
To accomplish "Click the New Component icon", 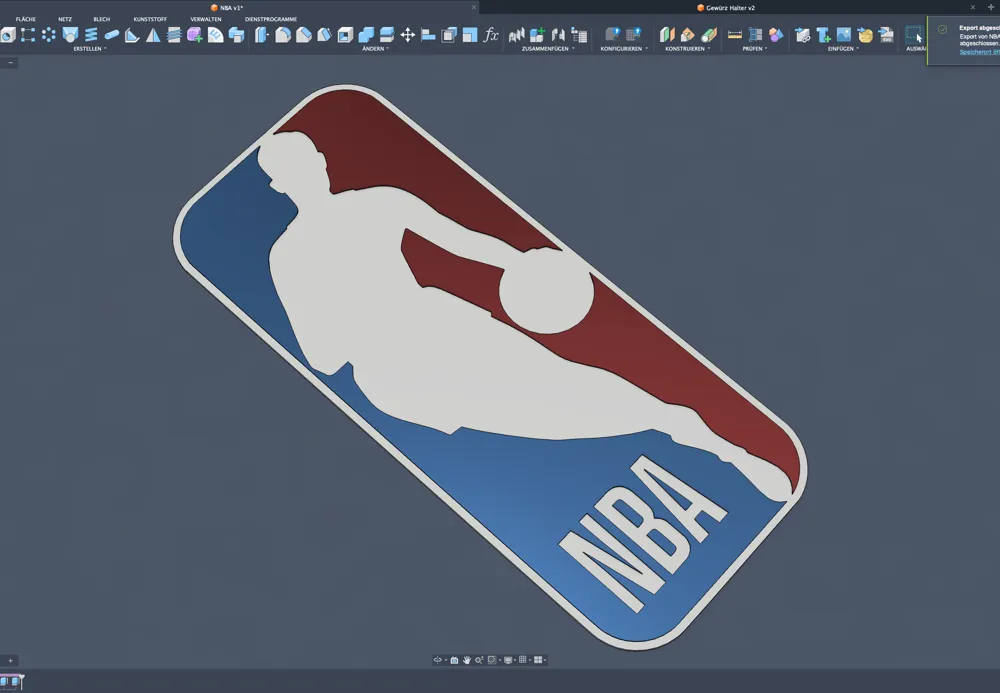I will pyautogui.click(x=537, y=34).
